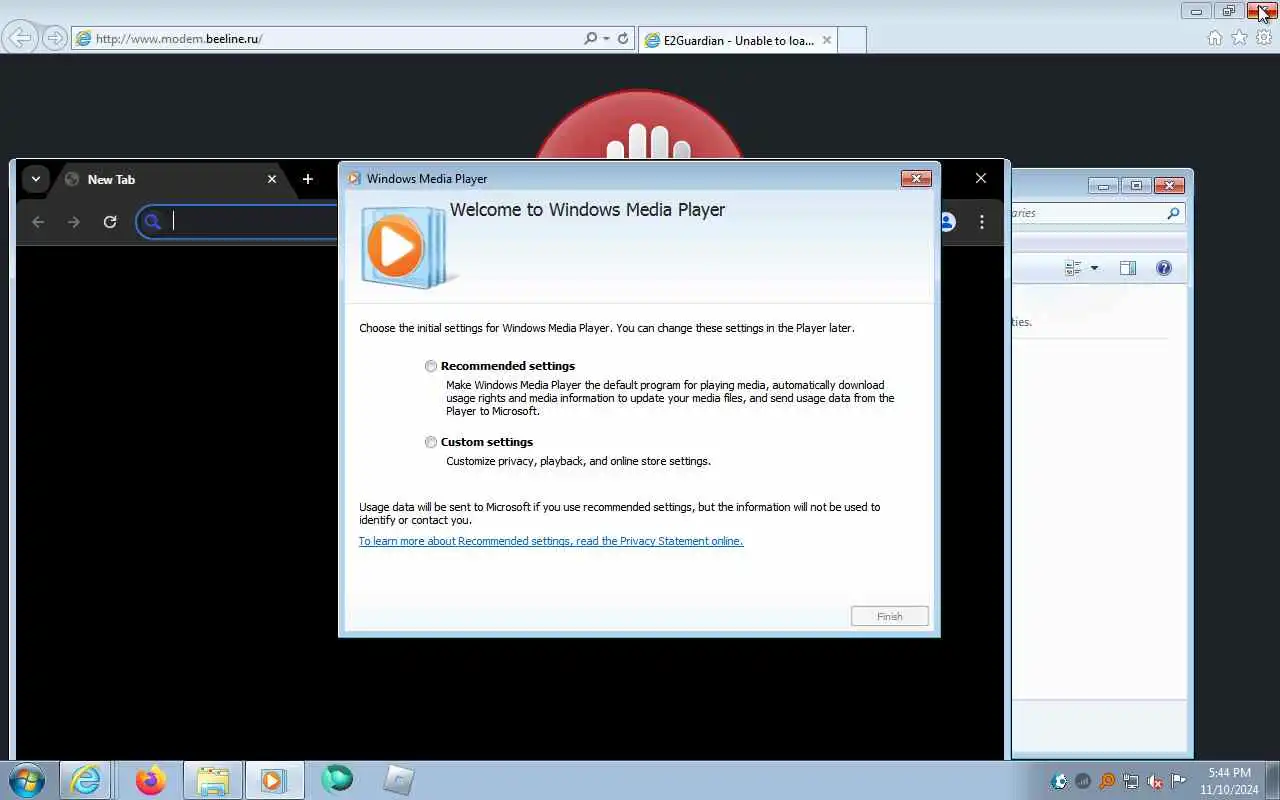
Task: Click the taskbar clock 5:44 PM
Action: coord(1229,773)
